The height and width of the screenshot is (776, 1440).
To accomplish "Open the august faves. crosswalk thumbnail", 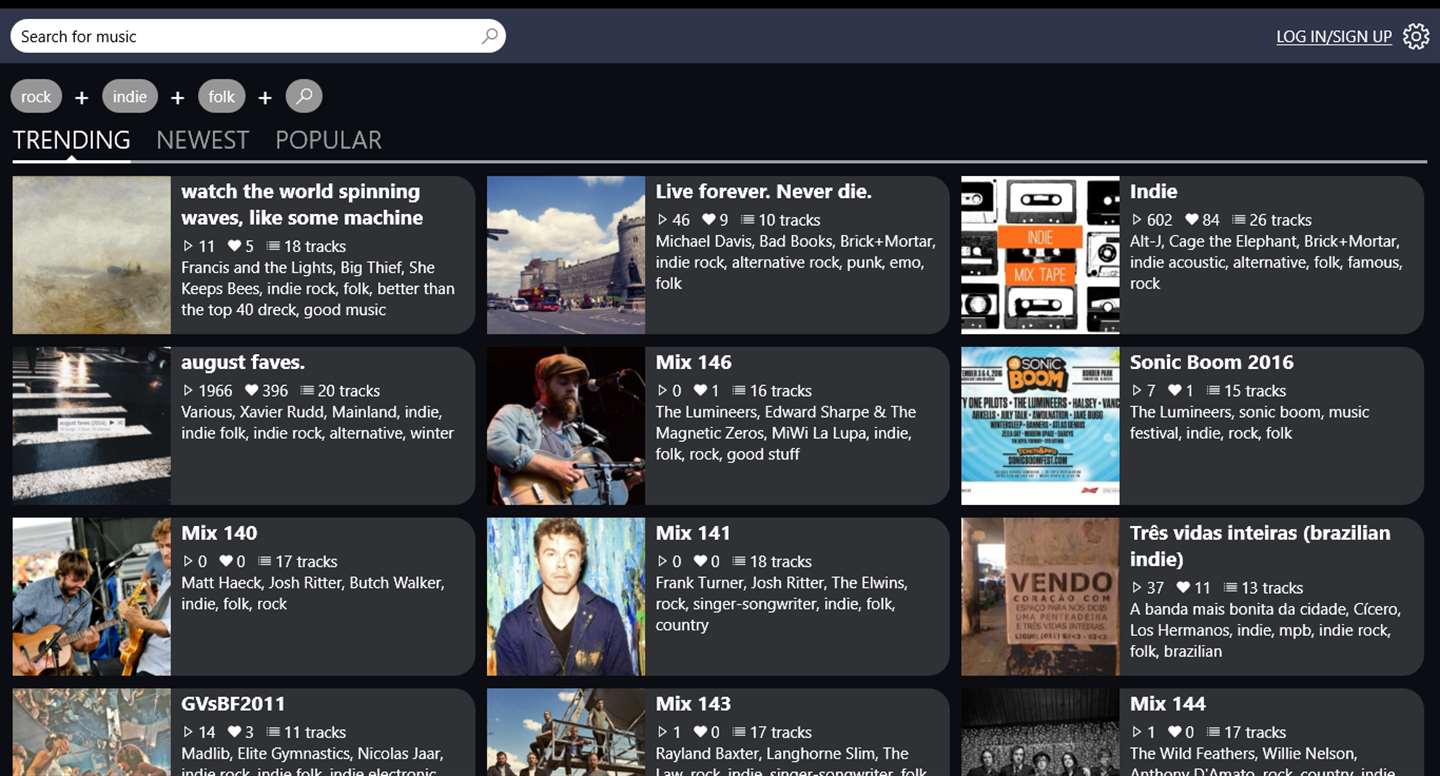I will click(x=92, y=426).
